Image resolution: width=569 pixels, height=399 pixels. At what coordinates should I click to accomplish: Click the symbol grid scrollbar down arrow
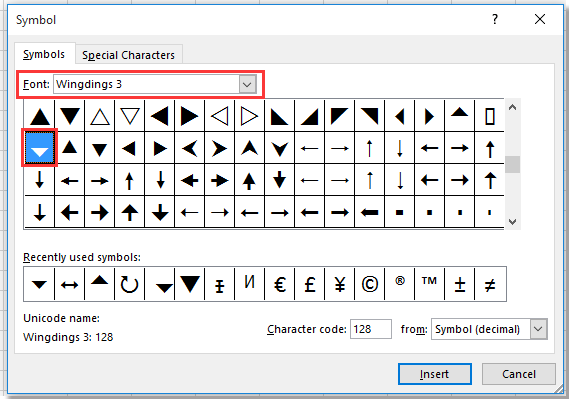[x=512, y=222]
